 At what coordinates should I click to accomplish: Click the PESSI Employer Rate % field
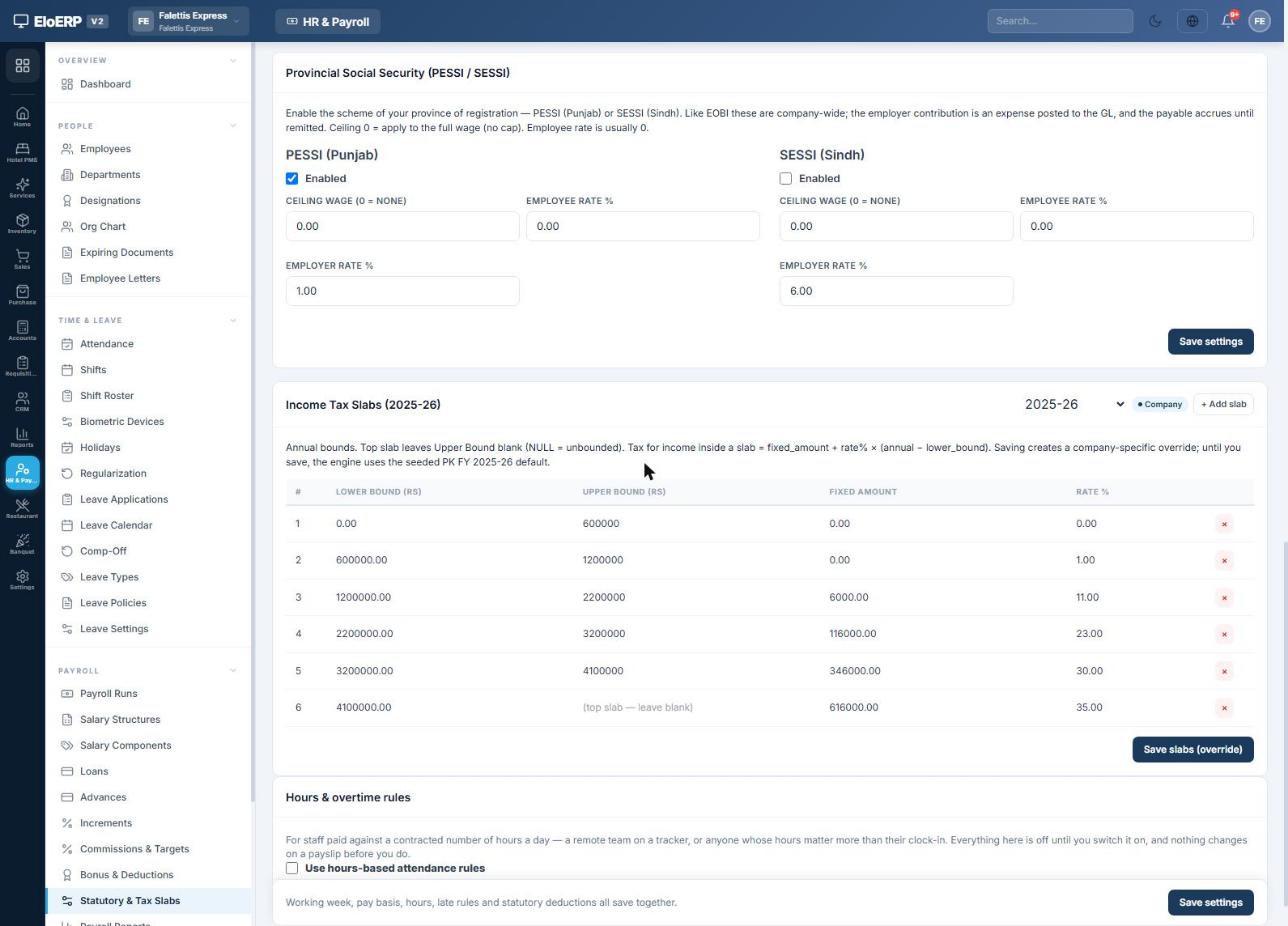coord(402,291)
